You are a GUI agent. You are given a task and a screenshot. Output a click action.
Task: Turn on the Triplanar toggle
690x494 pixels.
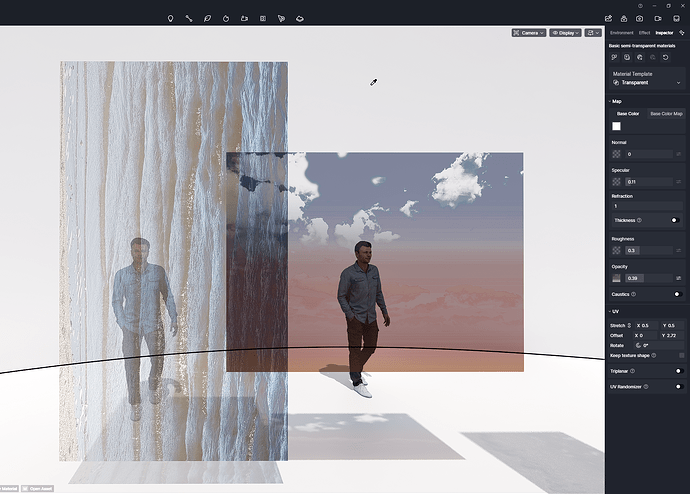coord(678,371)
